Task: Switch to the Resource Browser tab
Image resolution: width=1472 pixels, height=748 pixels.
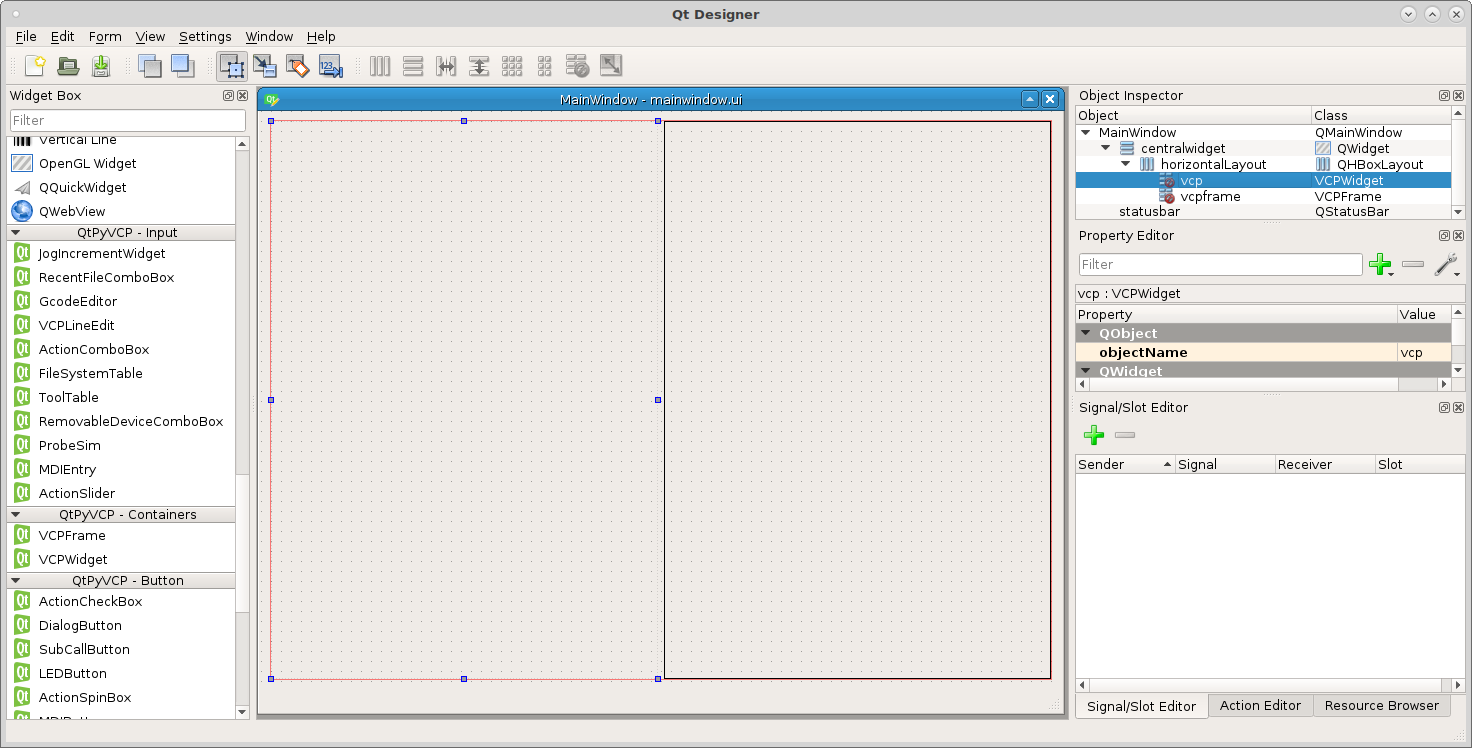Action: tap(1381, 705)
